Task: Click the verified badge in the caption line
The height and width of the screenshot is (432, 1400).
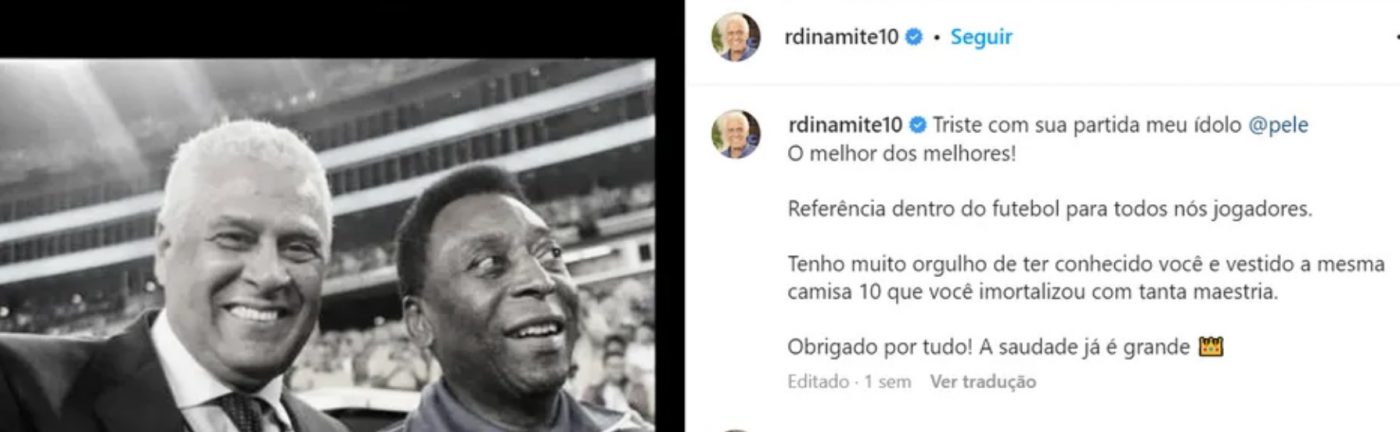Action: coord(917,126)
